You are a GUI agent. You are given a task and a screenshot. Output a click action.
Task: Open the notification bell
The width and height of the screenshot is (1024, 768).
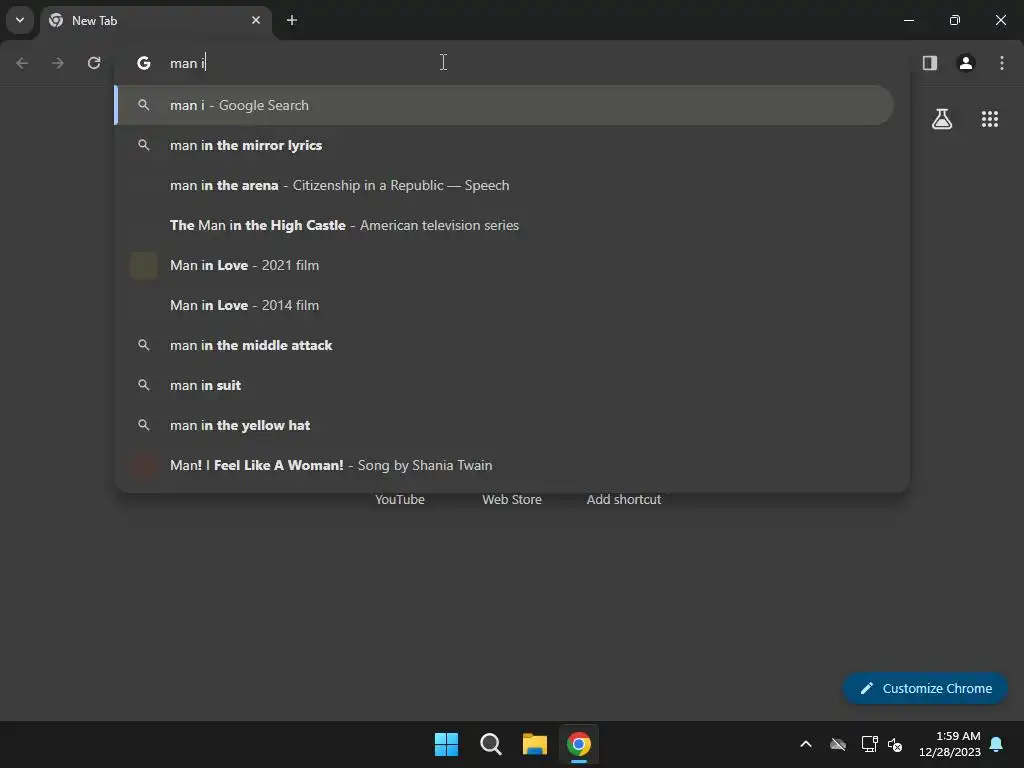pyautogui.click(x=997, y=744)
